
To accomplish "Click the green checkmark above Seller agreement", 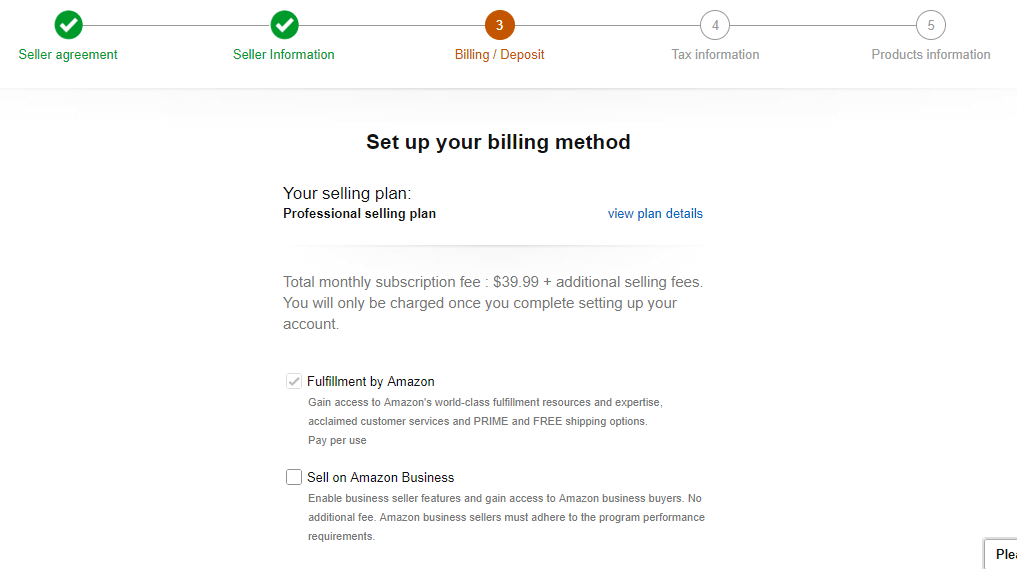I will coord(68,25).
